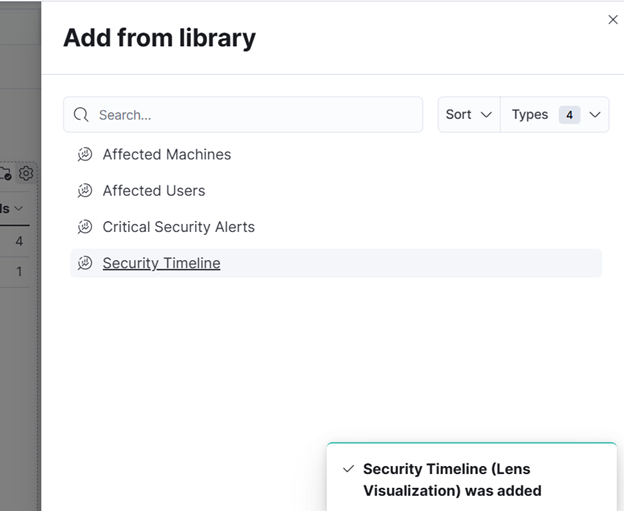624x511 pixels.
Task: Open the Sort dropdown
Action: [x=469, y=115]
